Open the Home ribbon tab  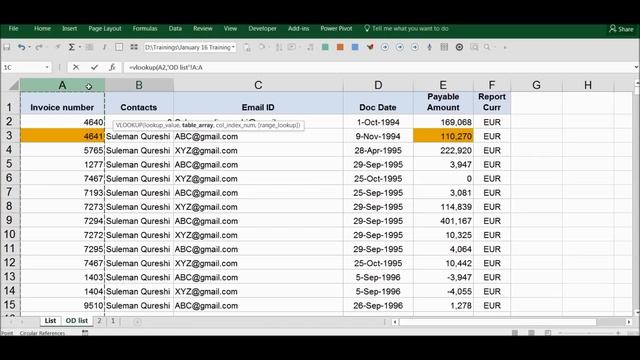tap(42, 29)
